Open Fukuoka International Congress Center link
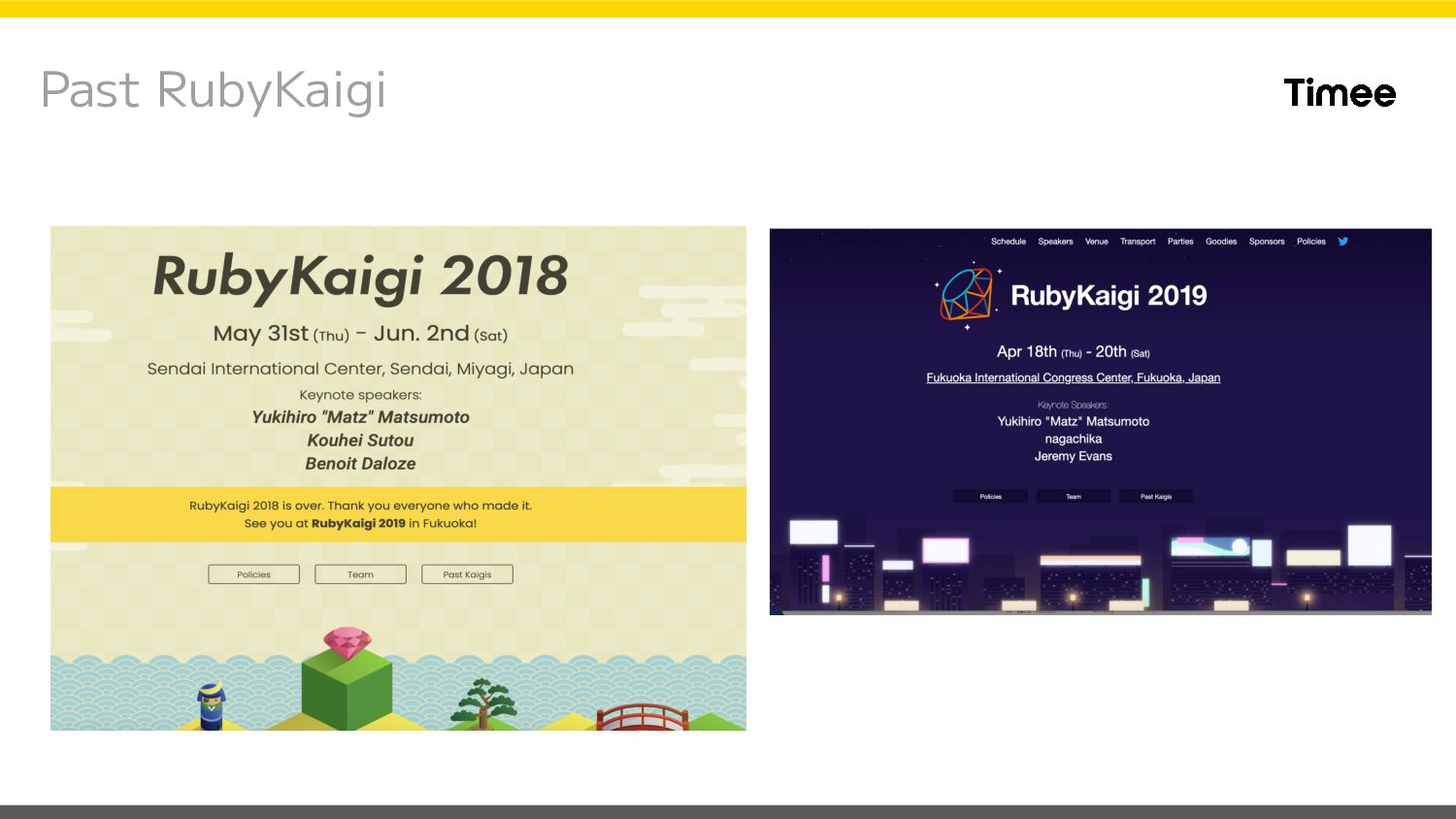 click(x=1073, y=377)
